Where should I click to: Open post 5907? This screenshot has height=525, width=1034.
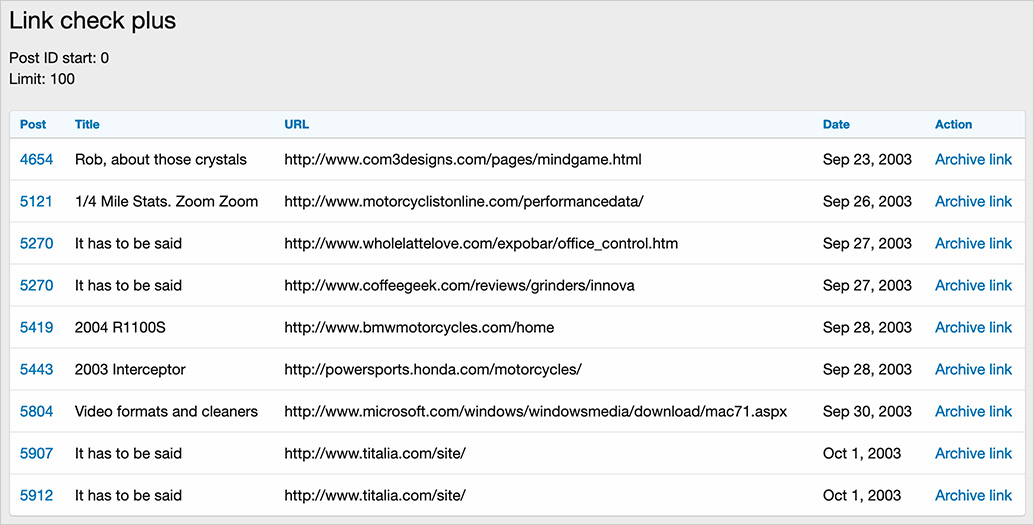(36, 454)
